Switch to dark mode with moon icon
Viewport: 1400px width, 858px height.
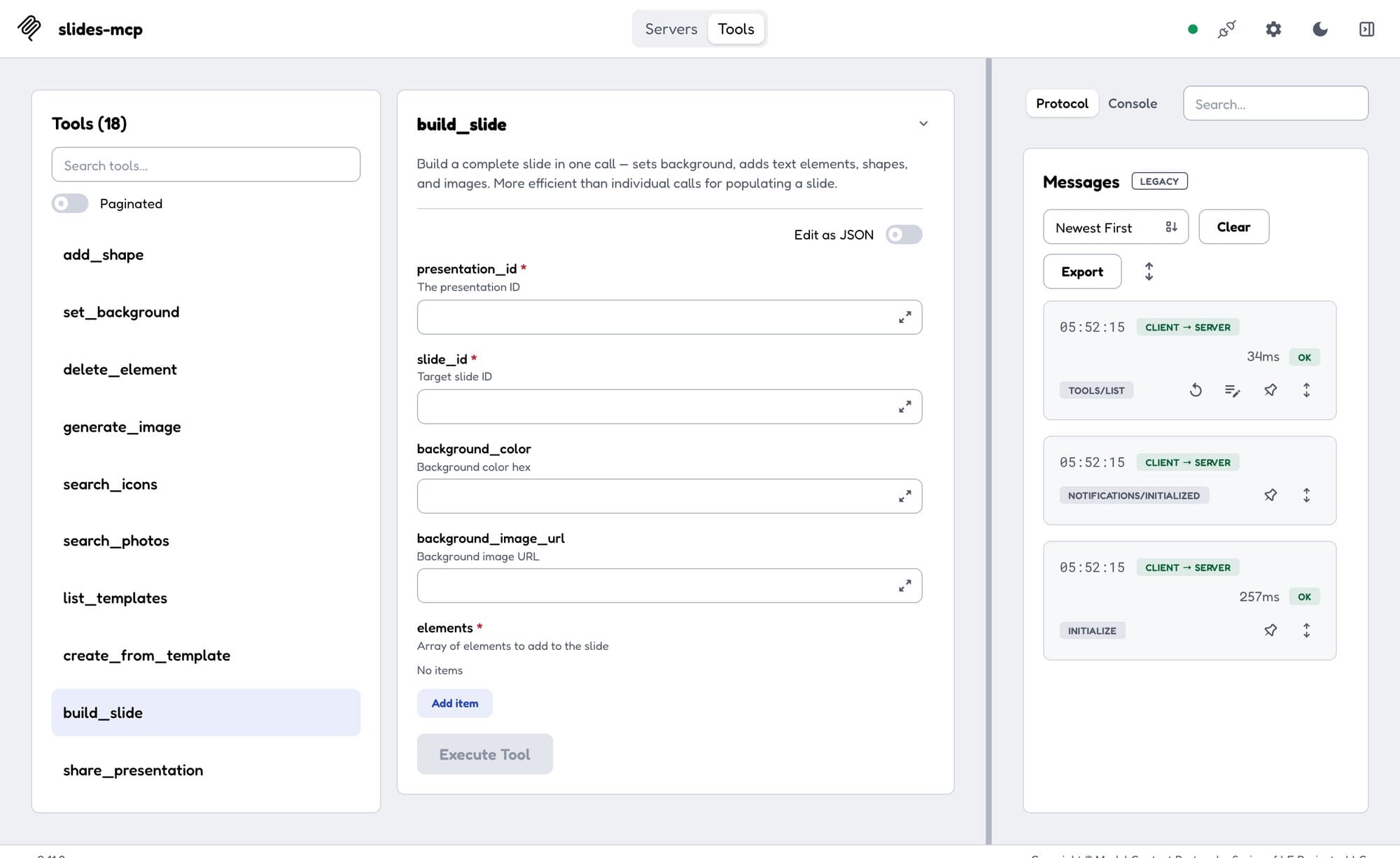coord(1319,29)
